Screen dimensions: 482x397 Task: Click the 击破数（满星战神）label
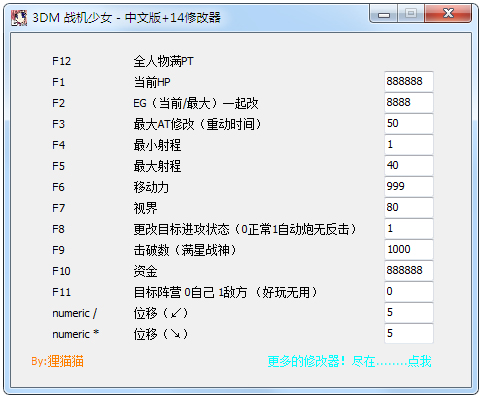185,250
